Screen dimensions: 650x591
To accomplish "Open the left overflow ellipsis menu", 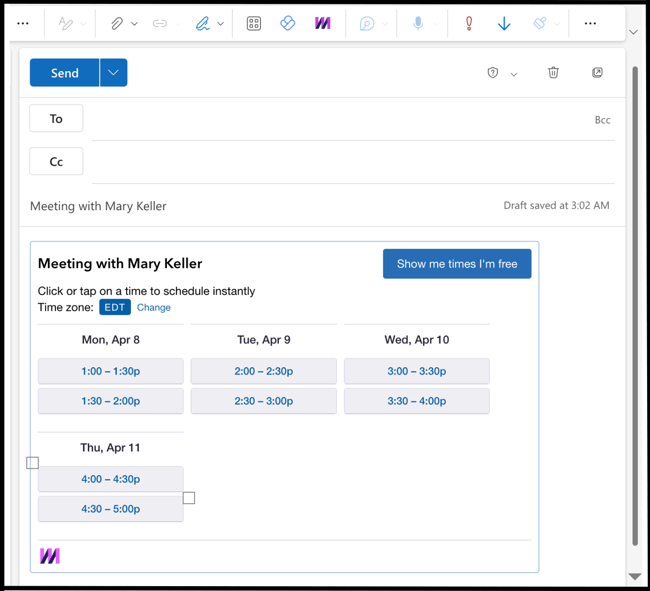I will 23,24.
